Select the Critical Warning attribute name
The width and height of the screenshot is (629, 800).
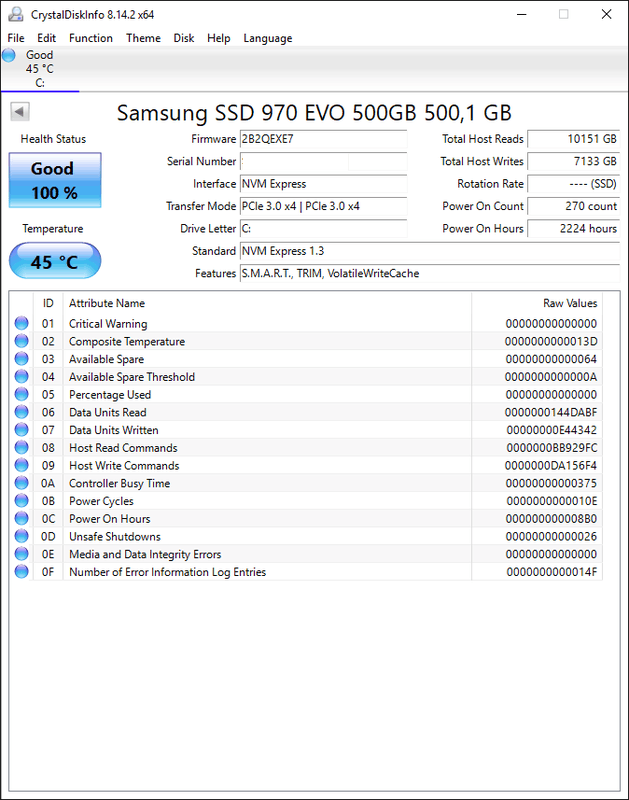click(x=108, y=323)
